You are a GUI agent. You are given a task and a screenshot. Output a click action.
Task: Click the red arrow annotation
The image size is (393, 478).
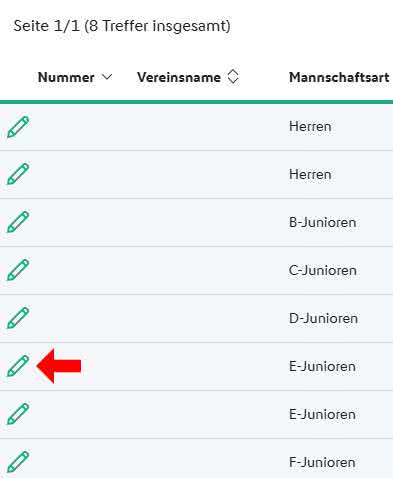tap(59, 366)
